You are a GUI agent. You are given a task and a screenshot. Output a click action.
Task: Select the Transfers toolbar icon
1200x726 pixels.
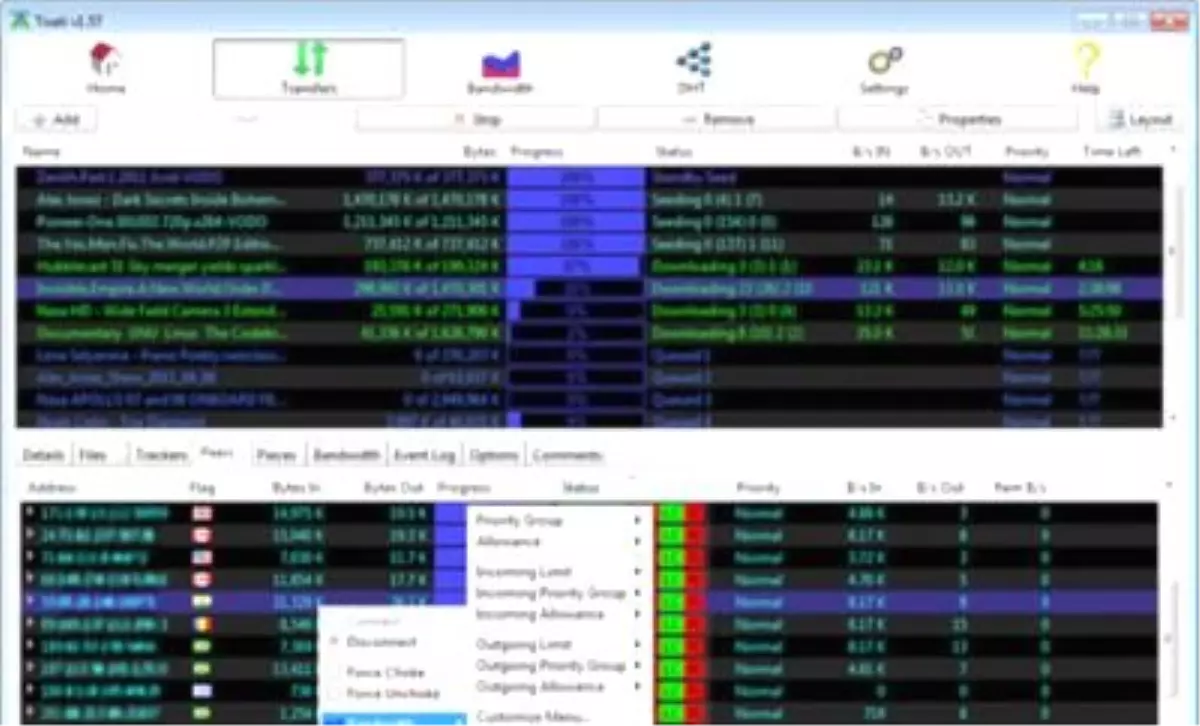click(x=309, y=60)
